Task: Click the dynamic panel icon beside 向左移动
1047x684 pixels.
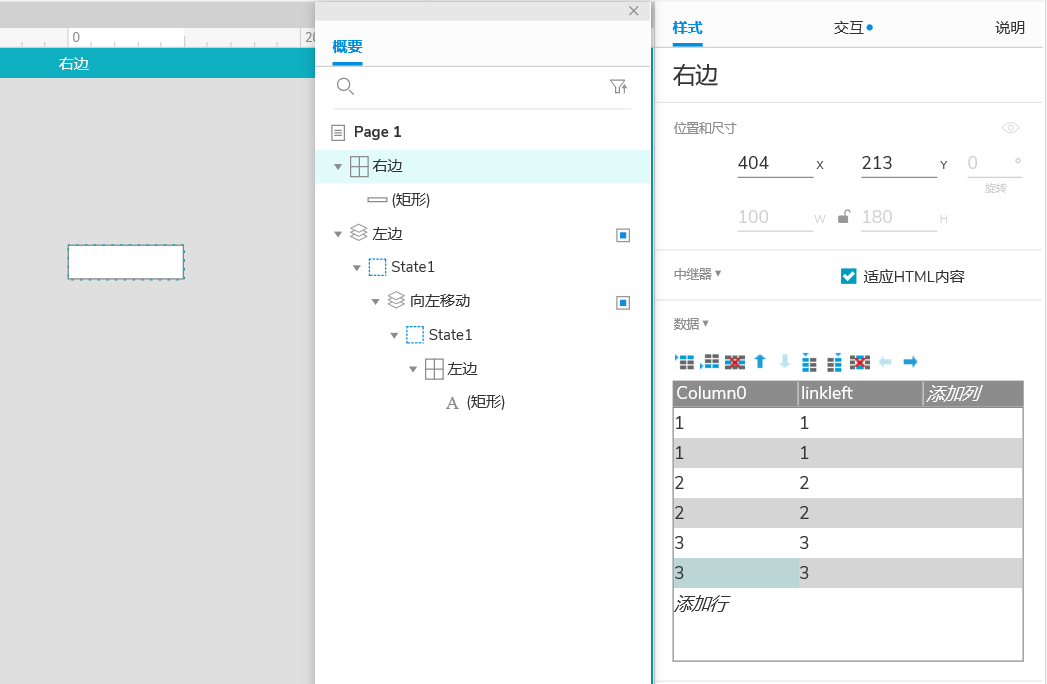Action: click(x=396, y=300)
